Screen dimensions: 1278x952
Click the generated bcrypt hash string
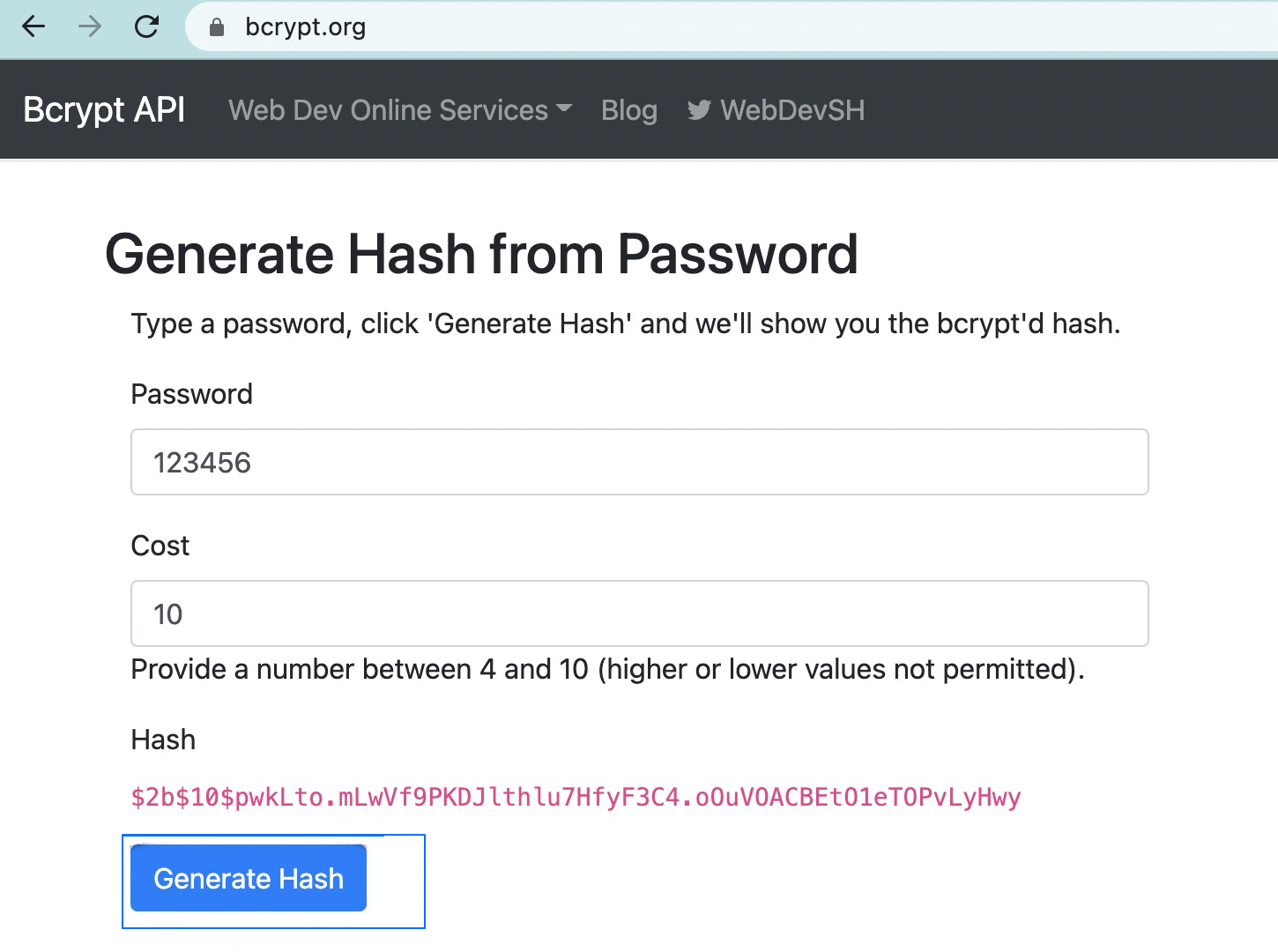coord(576,798)
